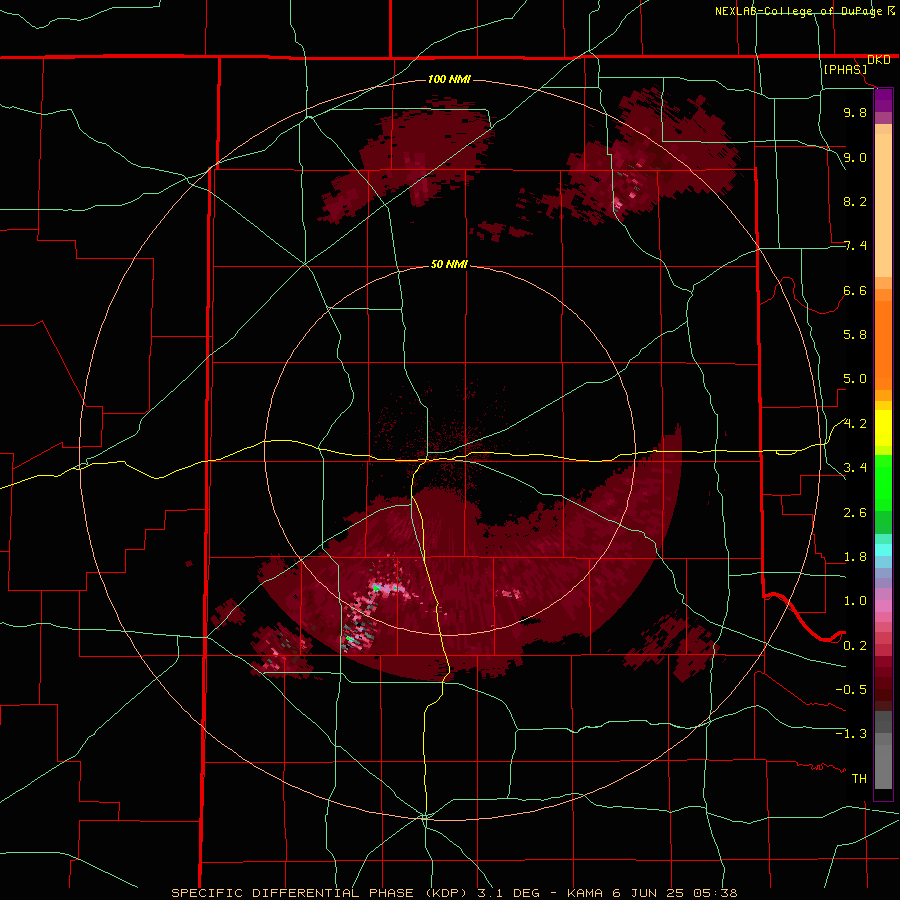The height and width of the screenshot is (900, 900).
Task: Click the 6.6 legend value
Action: (x=855, y=290)
